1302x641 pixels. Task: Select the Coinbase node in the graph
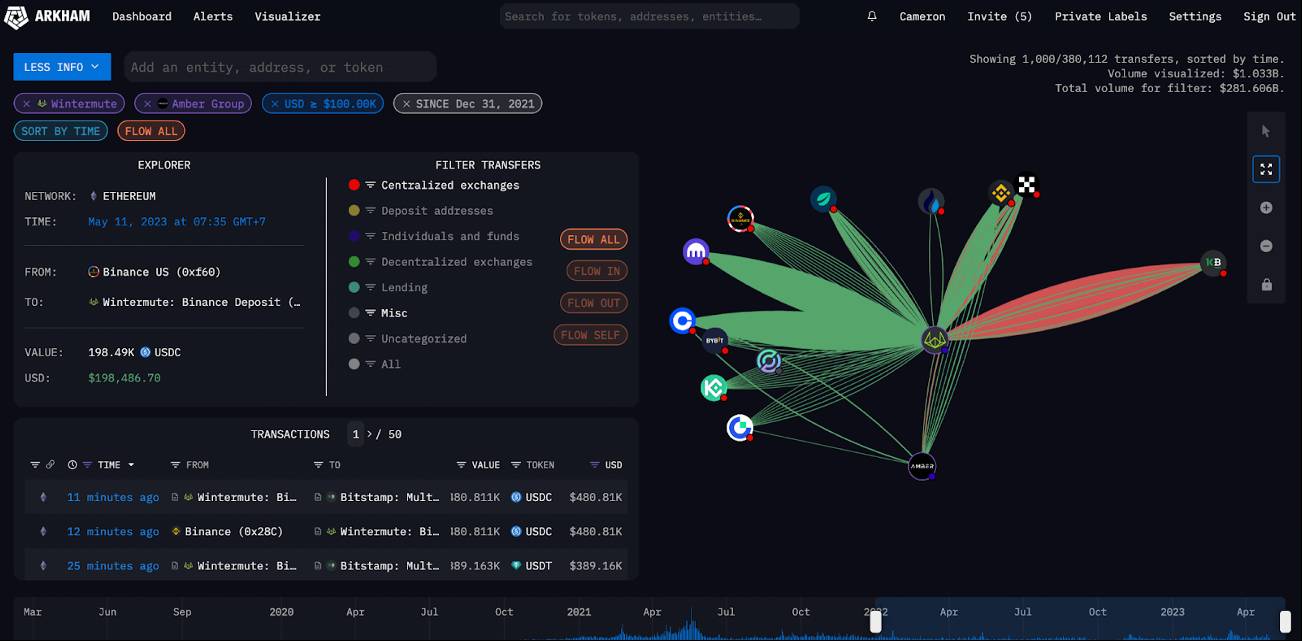683,321
